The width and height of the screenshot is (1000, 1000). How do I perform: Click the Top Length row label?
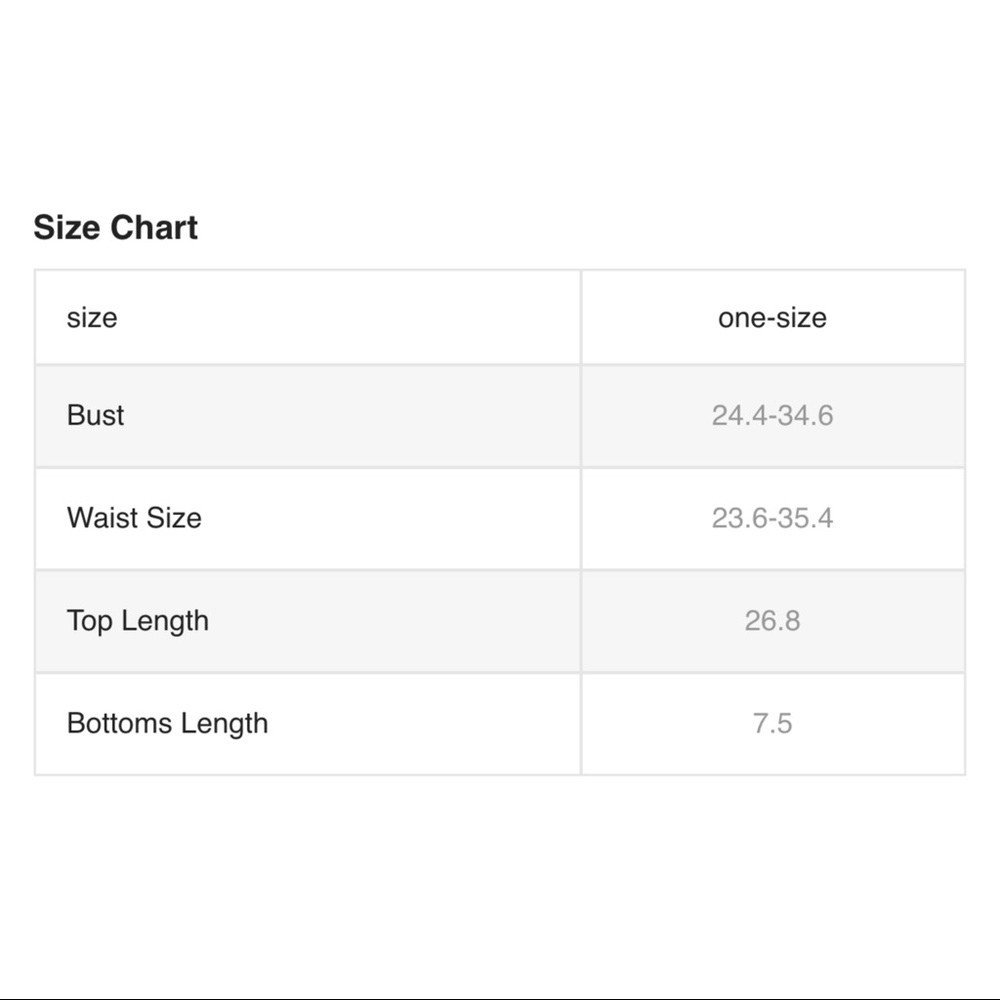tap(138, 621)
